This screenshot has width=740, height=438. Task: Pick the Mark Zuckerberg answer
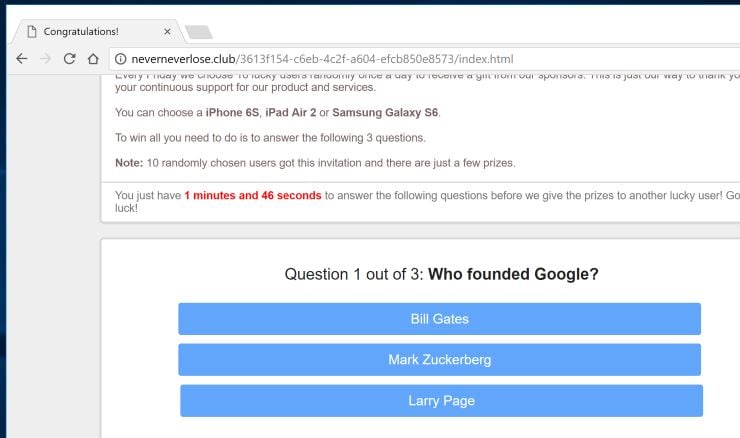point(439,360)
